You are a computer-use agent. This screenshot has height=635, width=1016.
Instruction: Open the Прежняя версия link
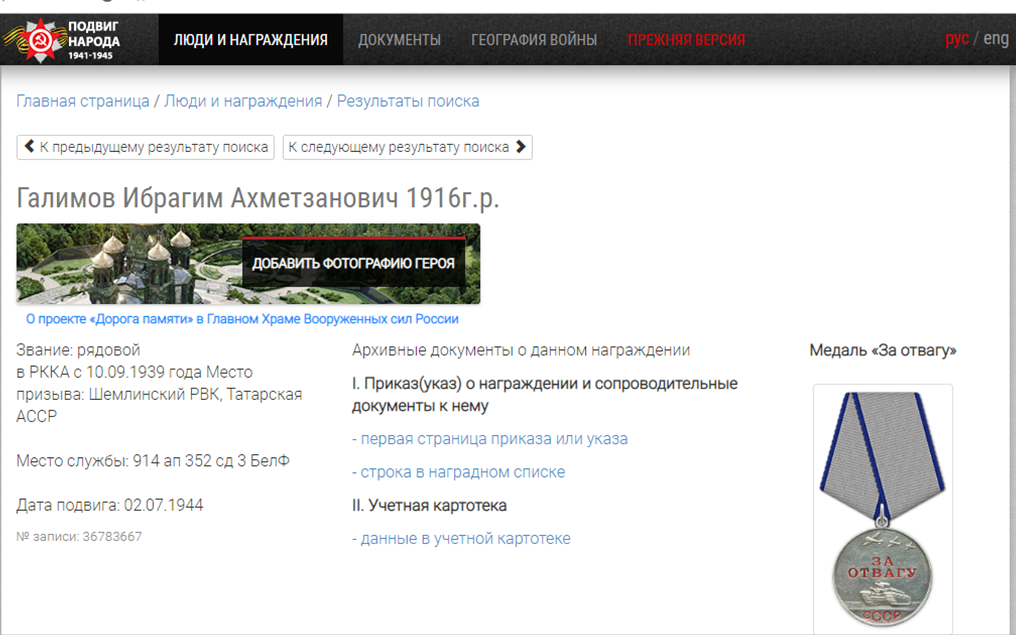pos(686,40)
